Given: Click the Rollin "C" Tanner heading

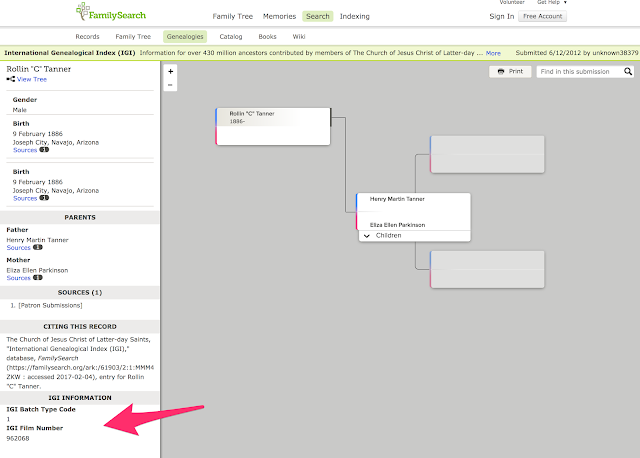Looking at the screenshot, I should [38, 69].
